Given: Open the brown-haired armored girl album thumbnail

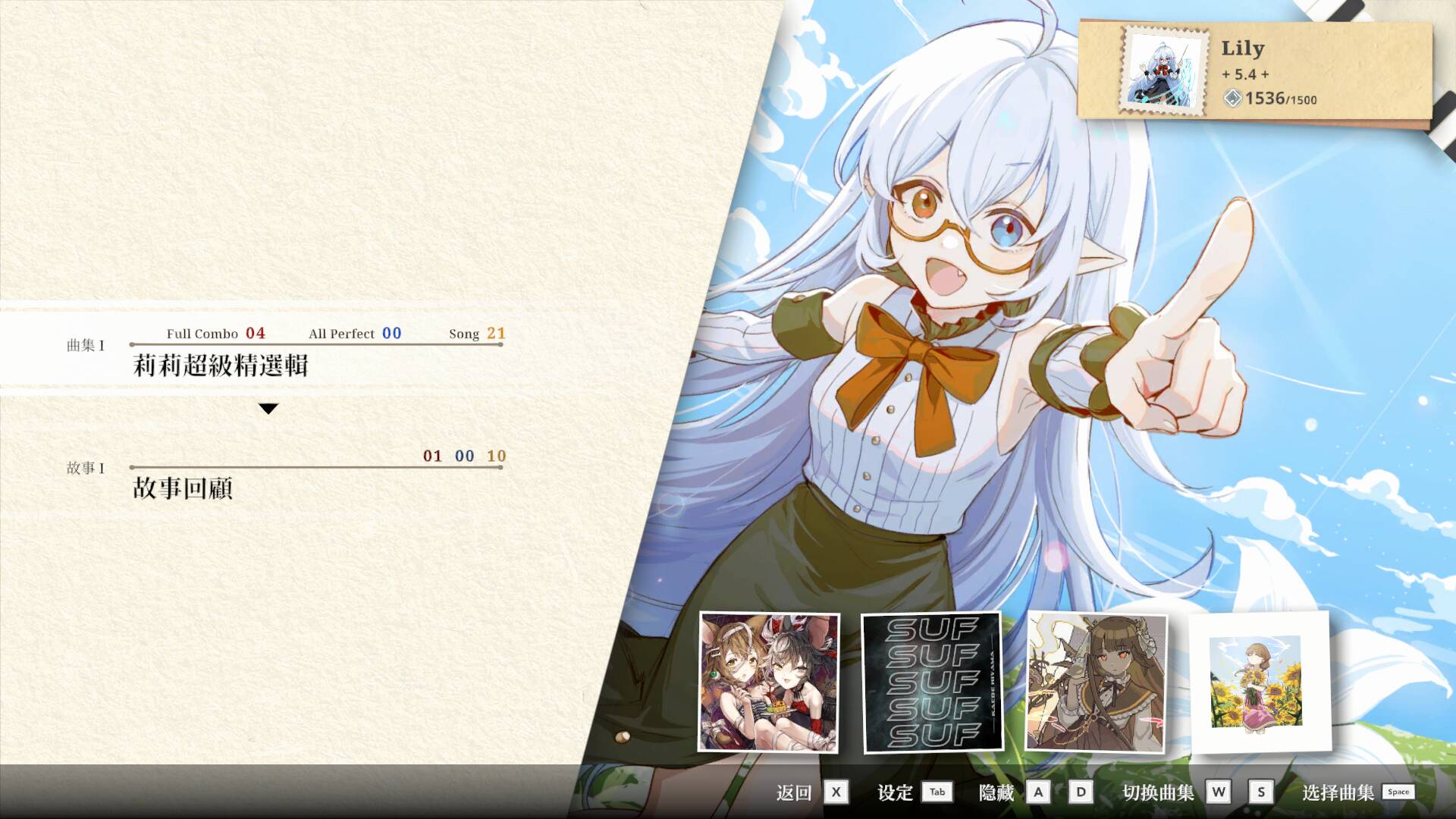Looking at the screenshot, I should click(x=1096, y=682).
